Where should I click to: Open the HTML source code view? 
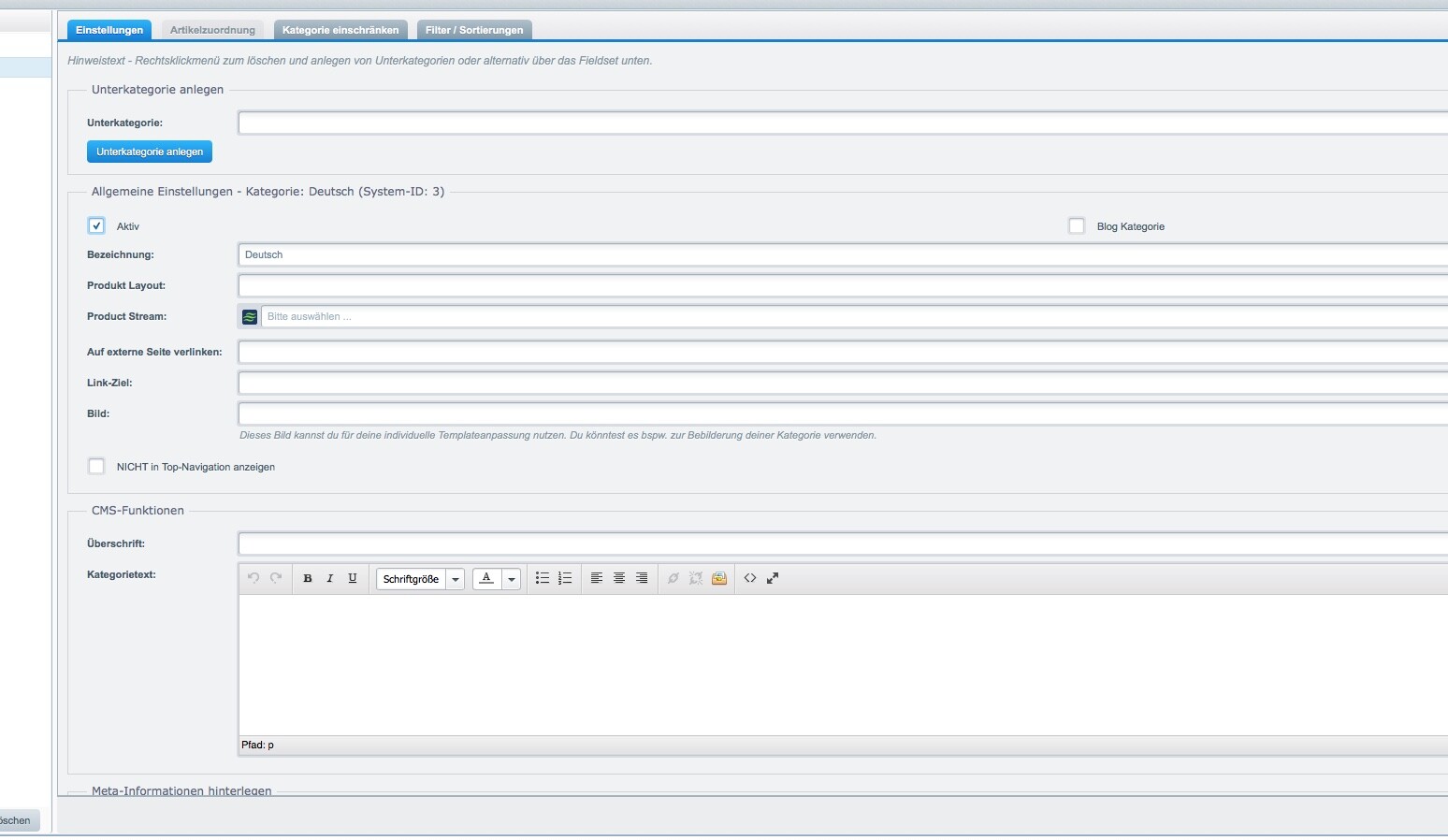click(x=750, y=578)
